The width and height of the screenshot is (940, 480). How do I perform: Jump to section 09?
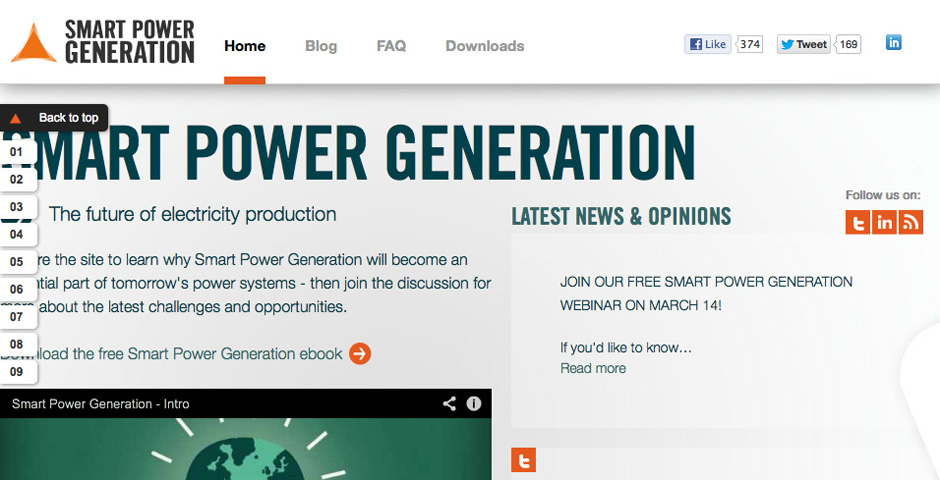coord(17,372)
